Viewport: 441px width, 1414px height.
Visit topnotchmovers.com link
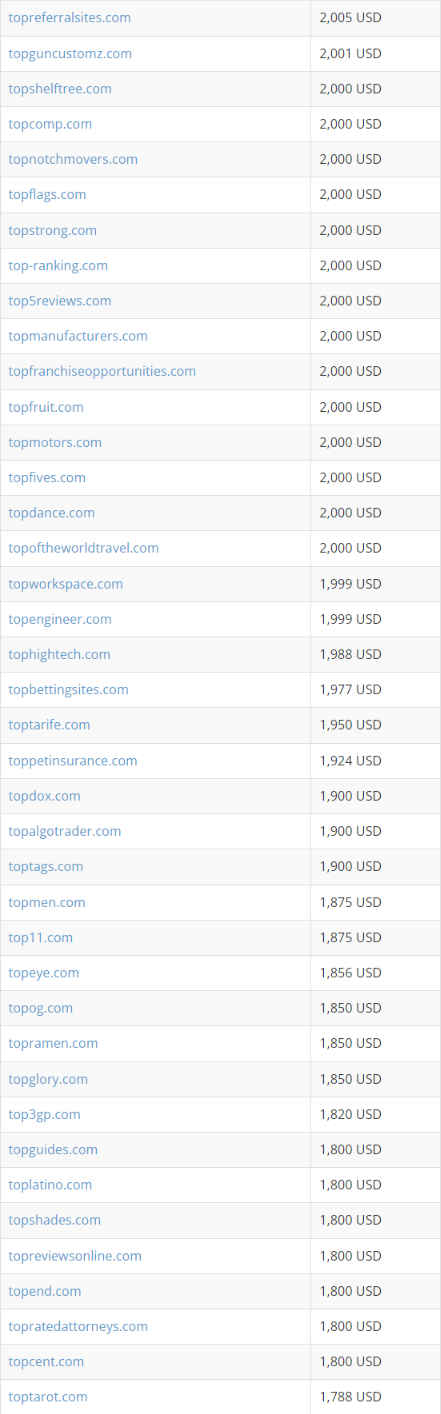(x=73, y=159)
